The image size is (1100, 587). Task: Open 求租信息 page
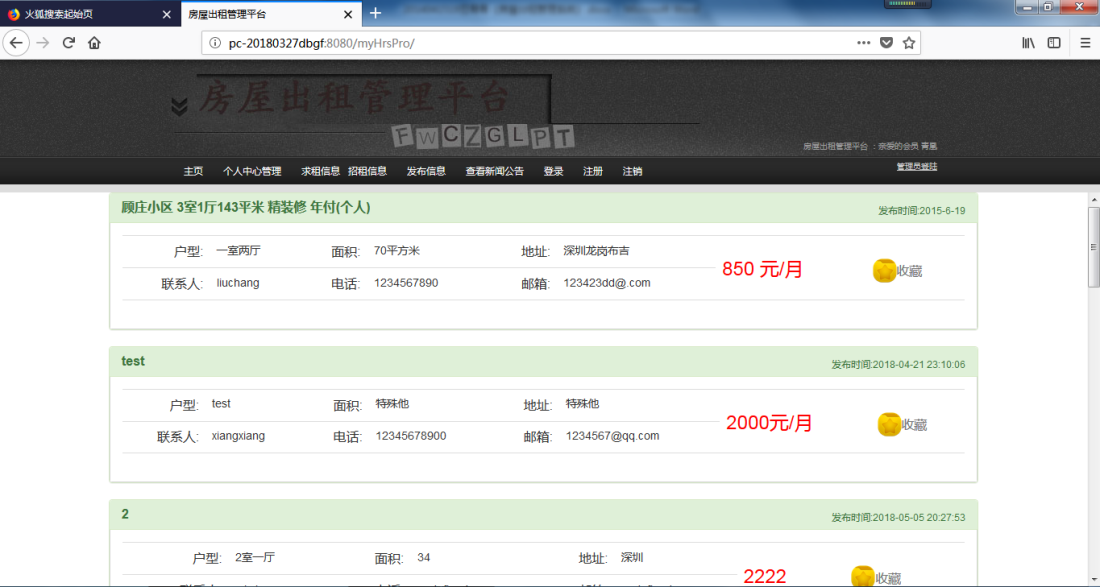(x=321, y=171)
